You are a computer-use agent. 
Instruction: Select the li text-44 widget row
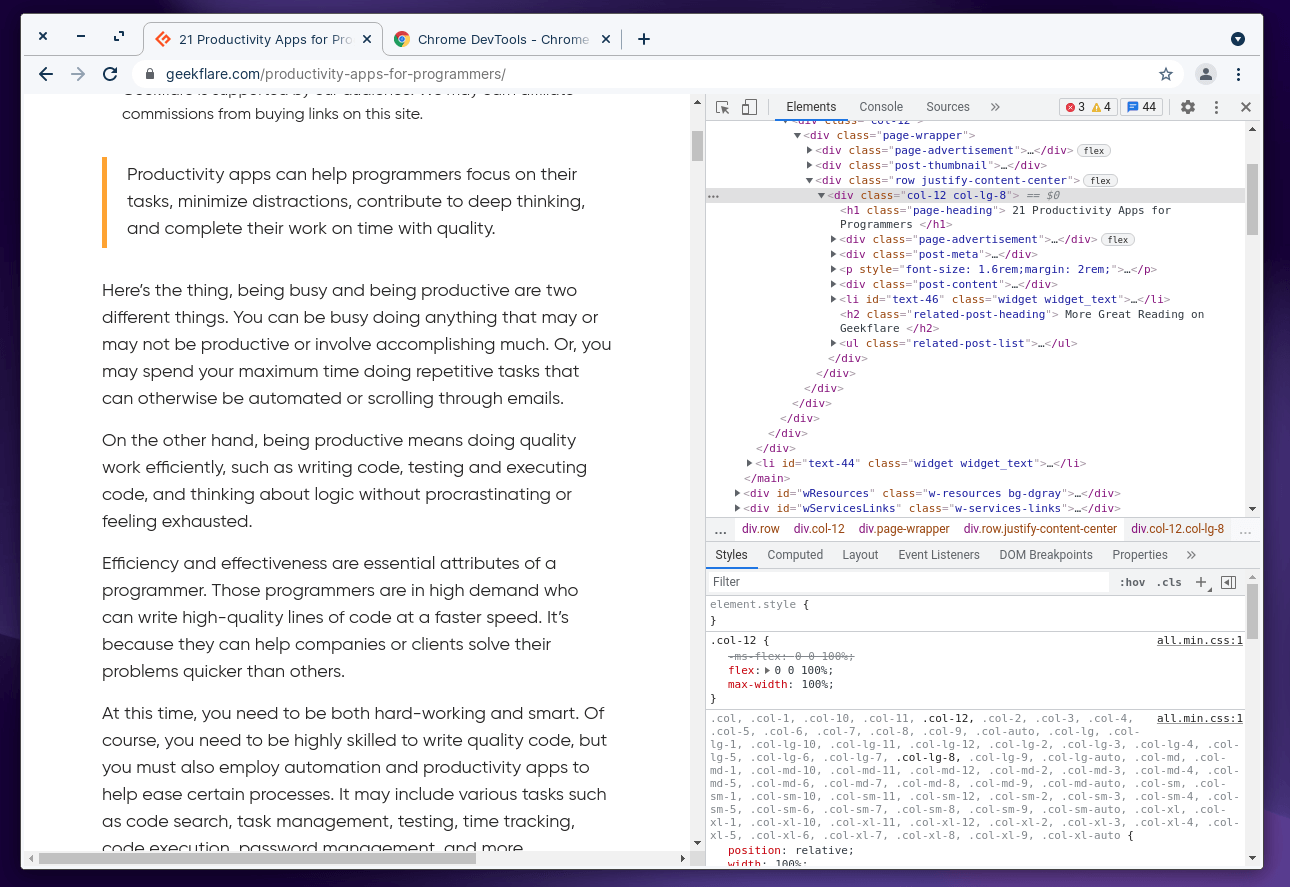pos(975,463)
